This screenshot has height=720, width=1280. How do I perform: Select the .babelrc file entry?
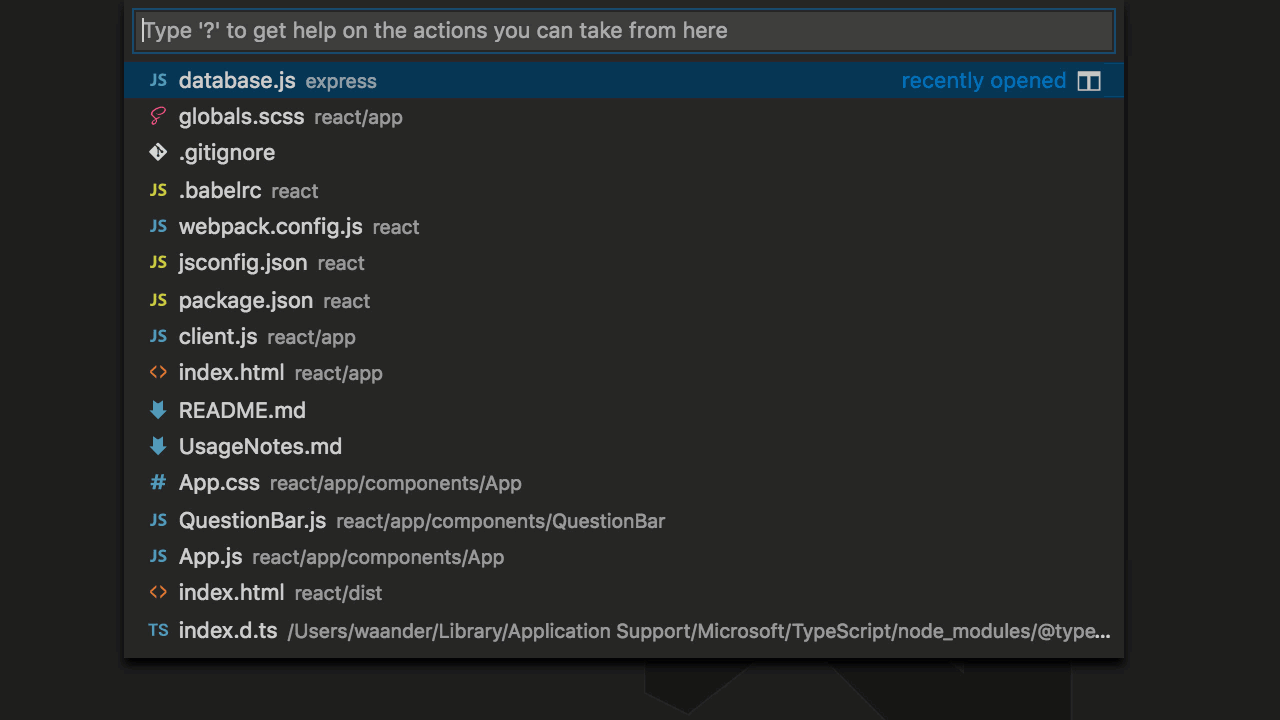tap(220, 190)
